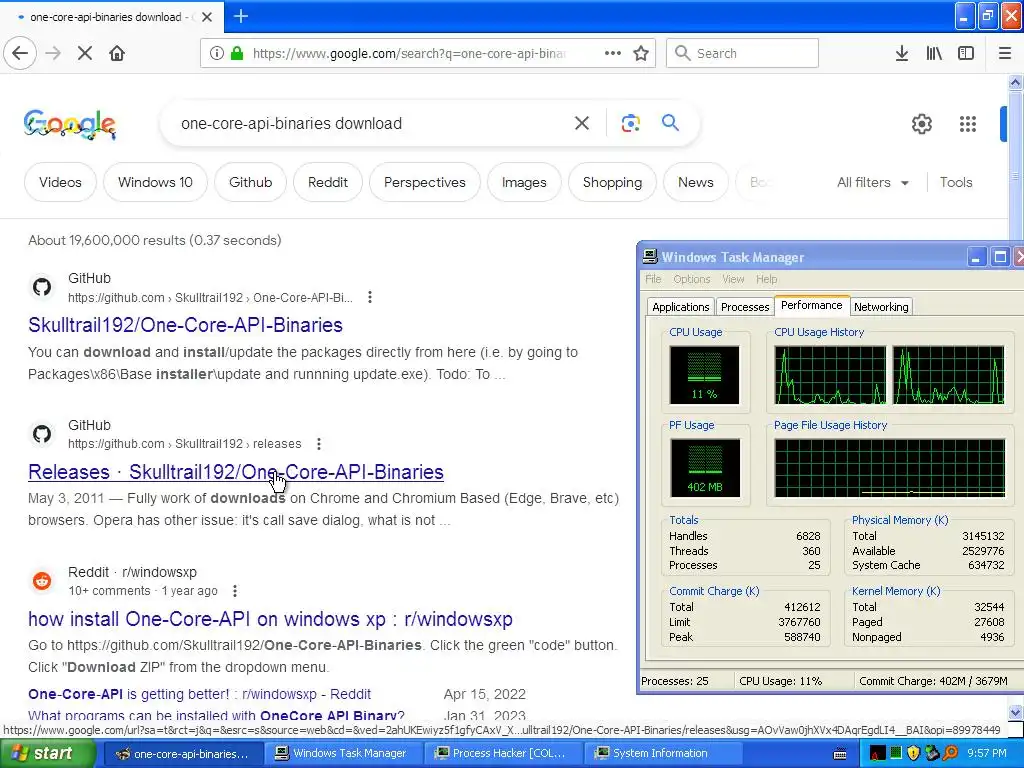Open One-Core-API is getting better Reddit link
The height and width of the screenshot is (768, 1024).
(x=199, y=694)
